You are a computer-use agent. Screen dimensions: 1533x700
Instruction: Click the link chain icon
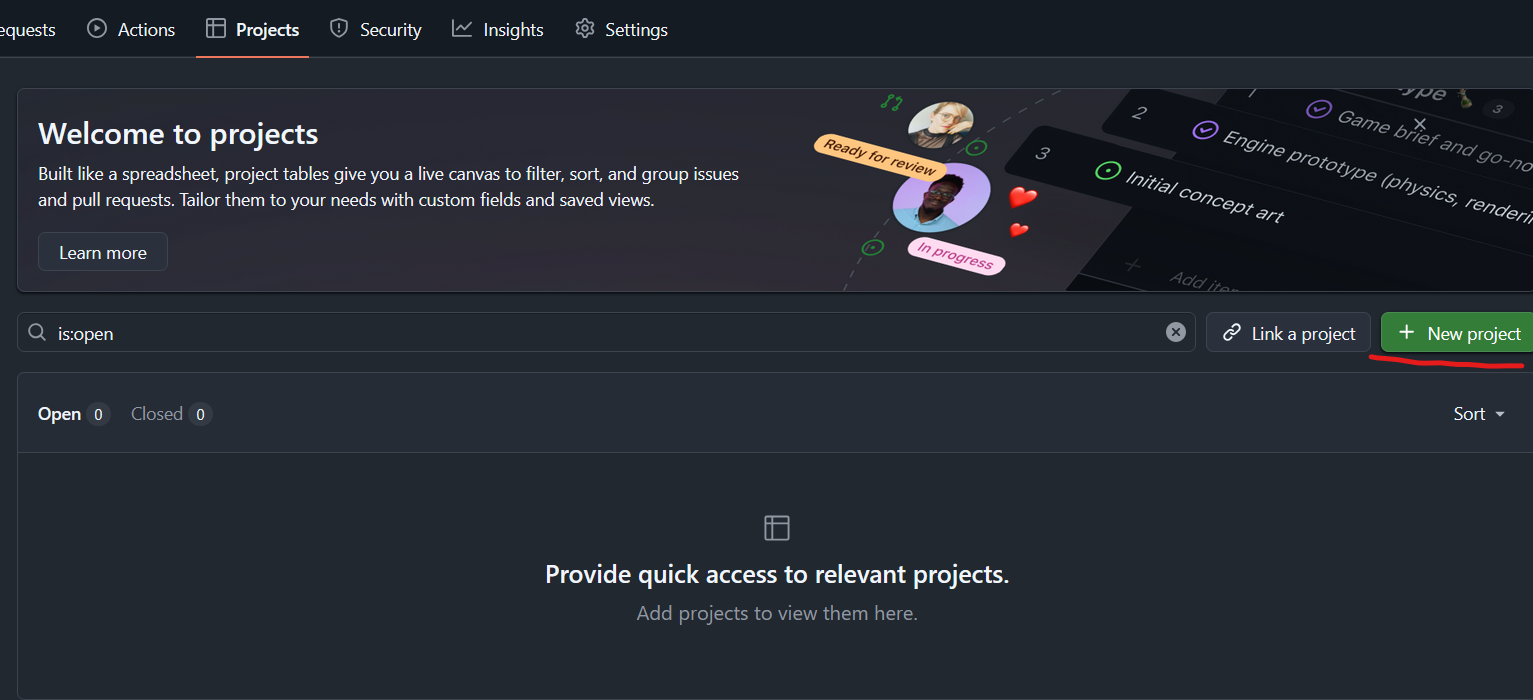click(1232, 333)
